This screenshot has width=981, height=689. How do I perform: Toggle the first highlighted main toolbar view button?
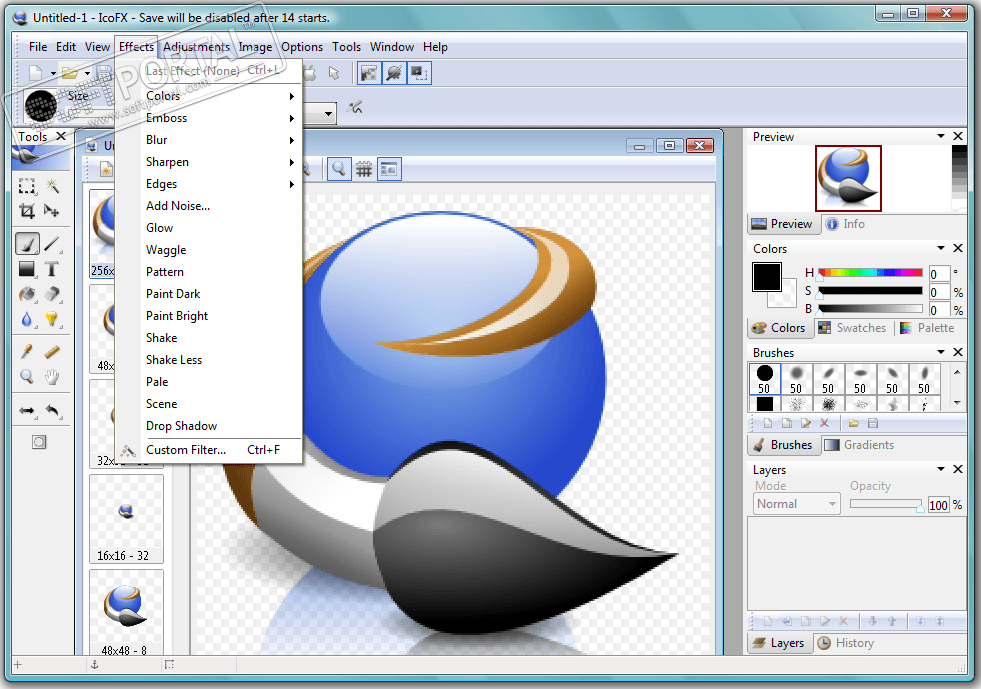coord(369,73)
